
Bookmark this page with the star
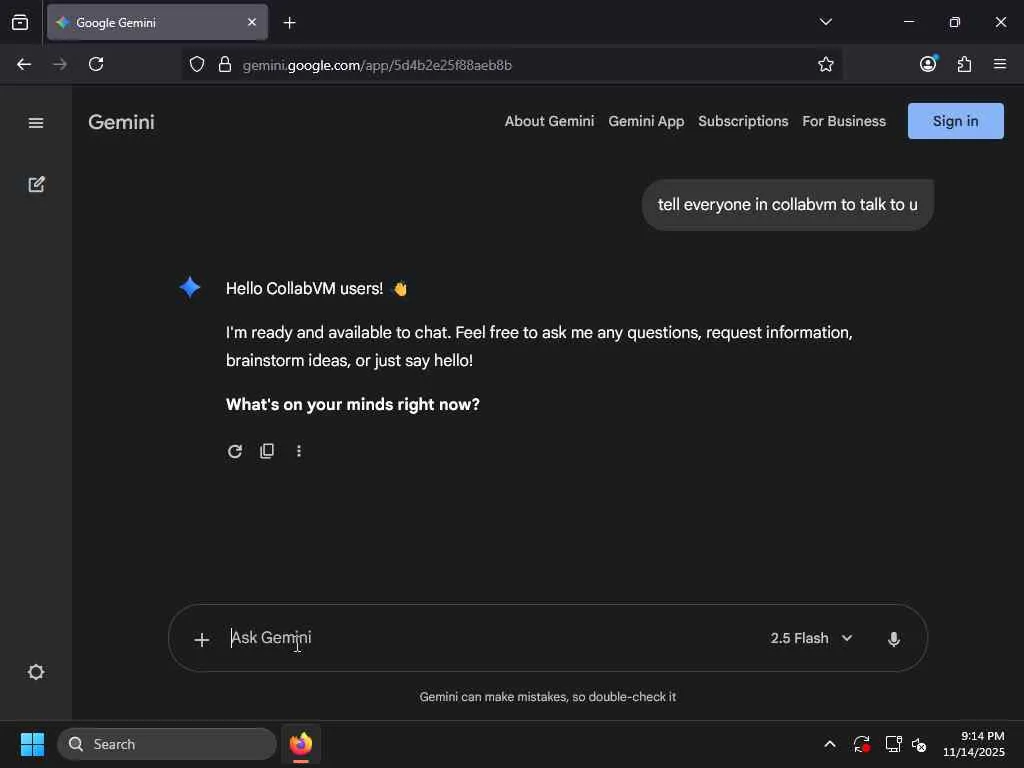[x=825, y=64]
